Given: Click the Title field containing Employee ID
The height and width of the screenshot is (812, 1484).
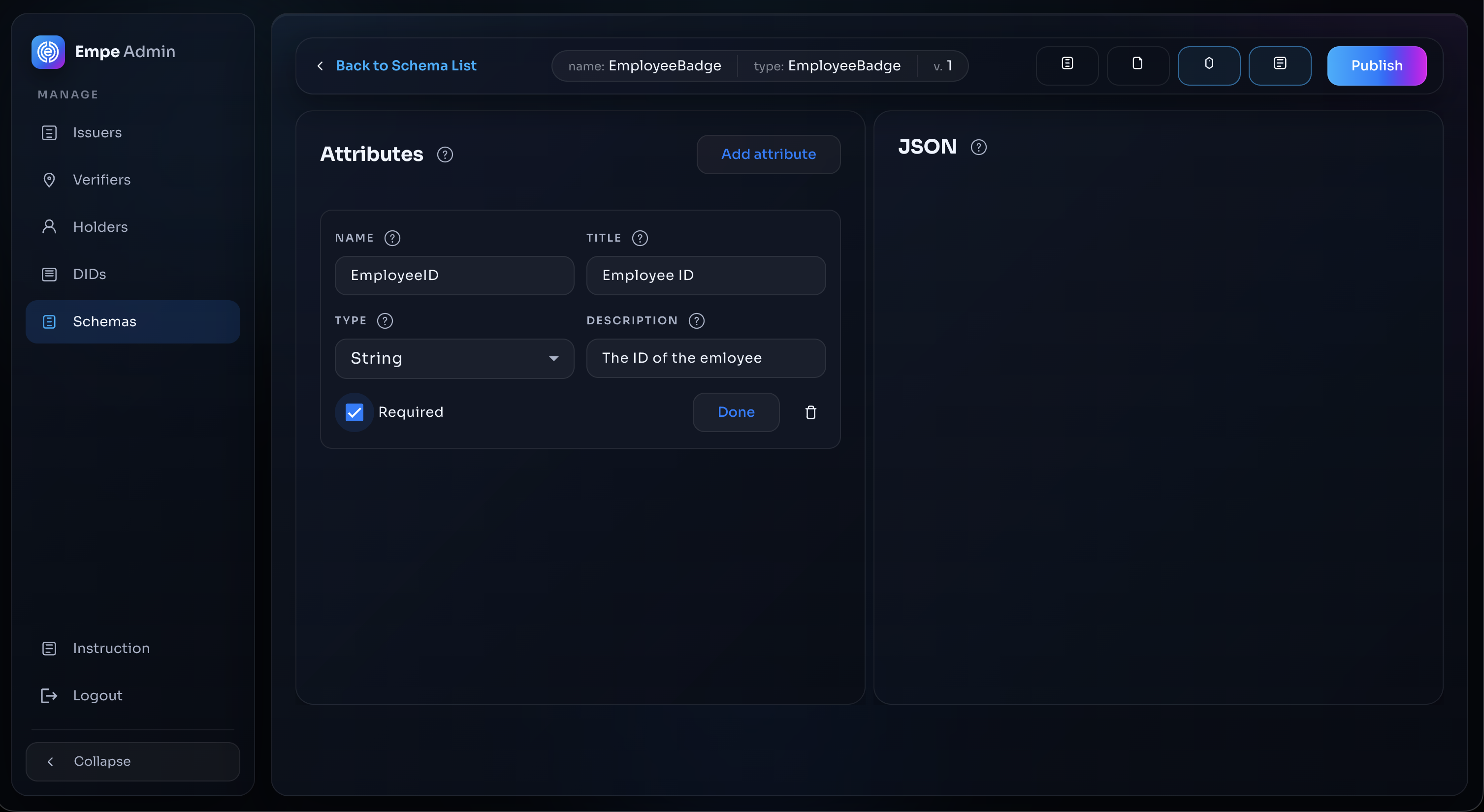Looking at the screenshot, I should [x=706, y=275].
